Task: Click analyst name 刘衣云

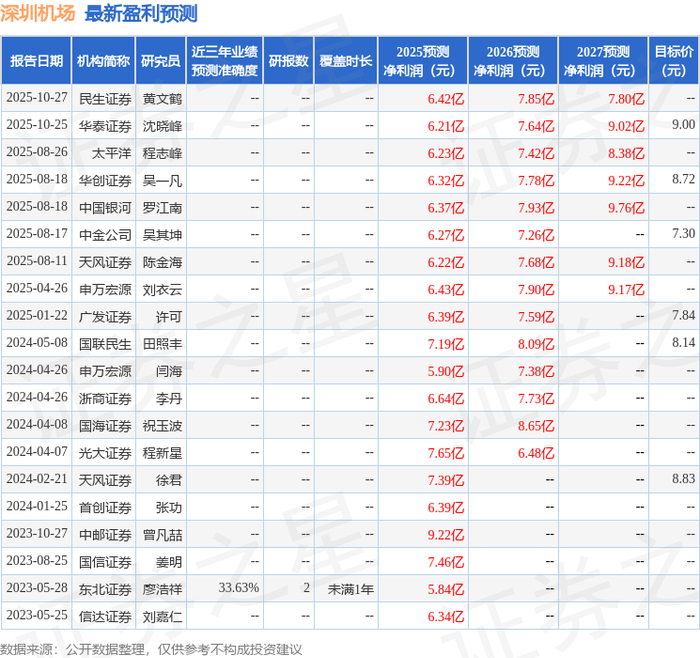Action: click(162, 289)
